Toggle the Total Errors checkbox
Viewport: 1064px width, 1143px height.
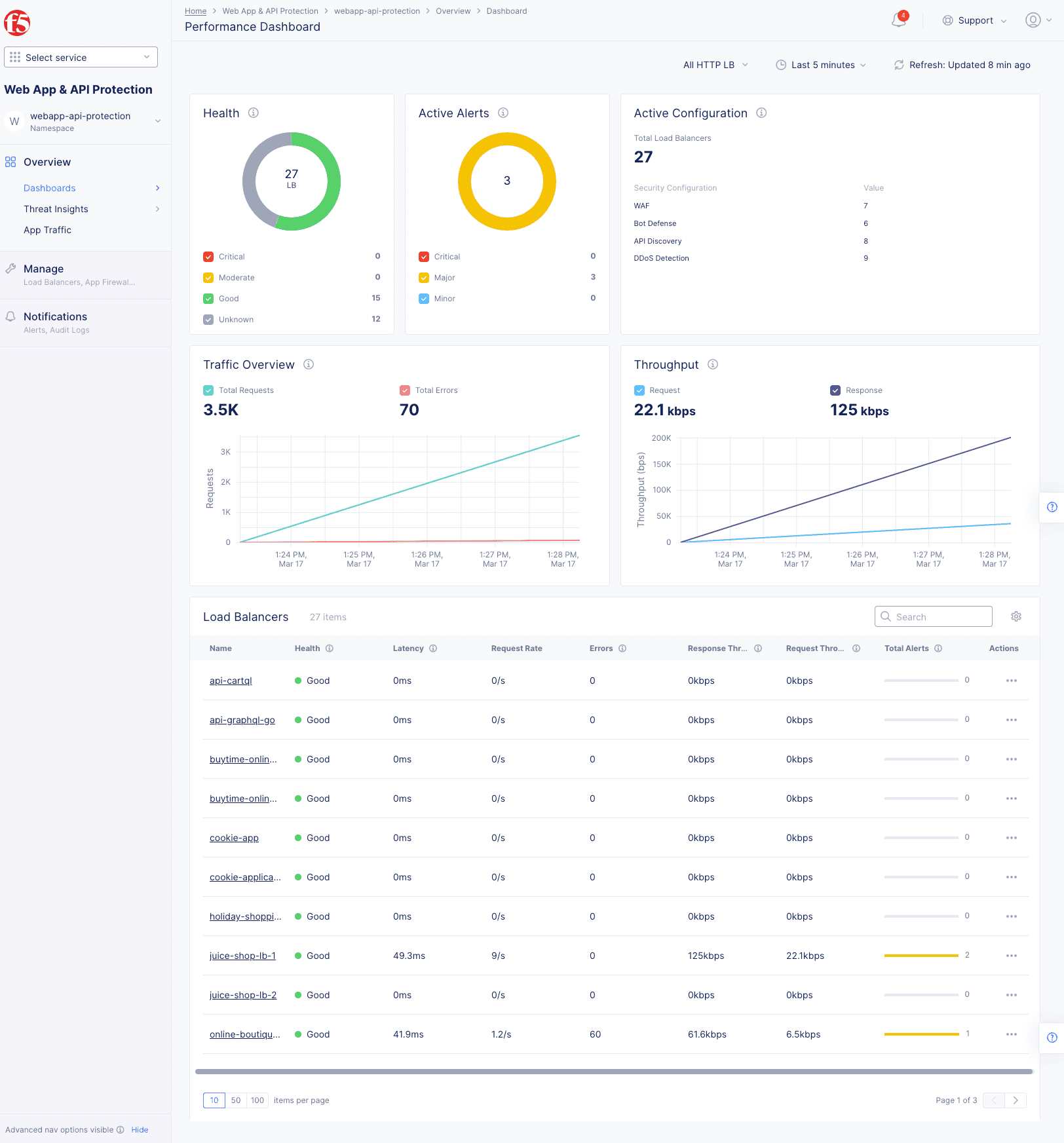click(405, 390)
